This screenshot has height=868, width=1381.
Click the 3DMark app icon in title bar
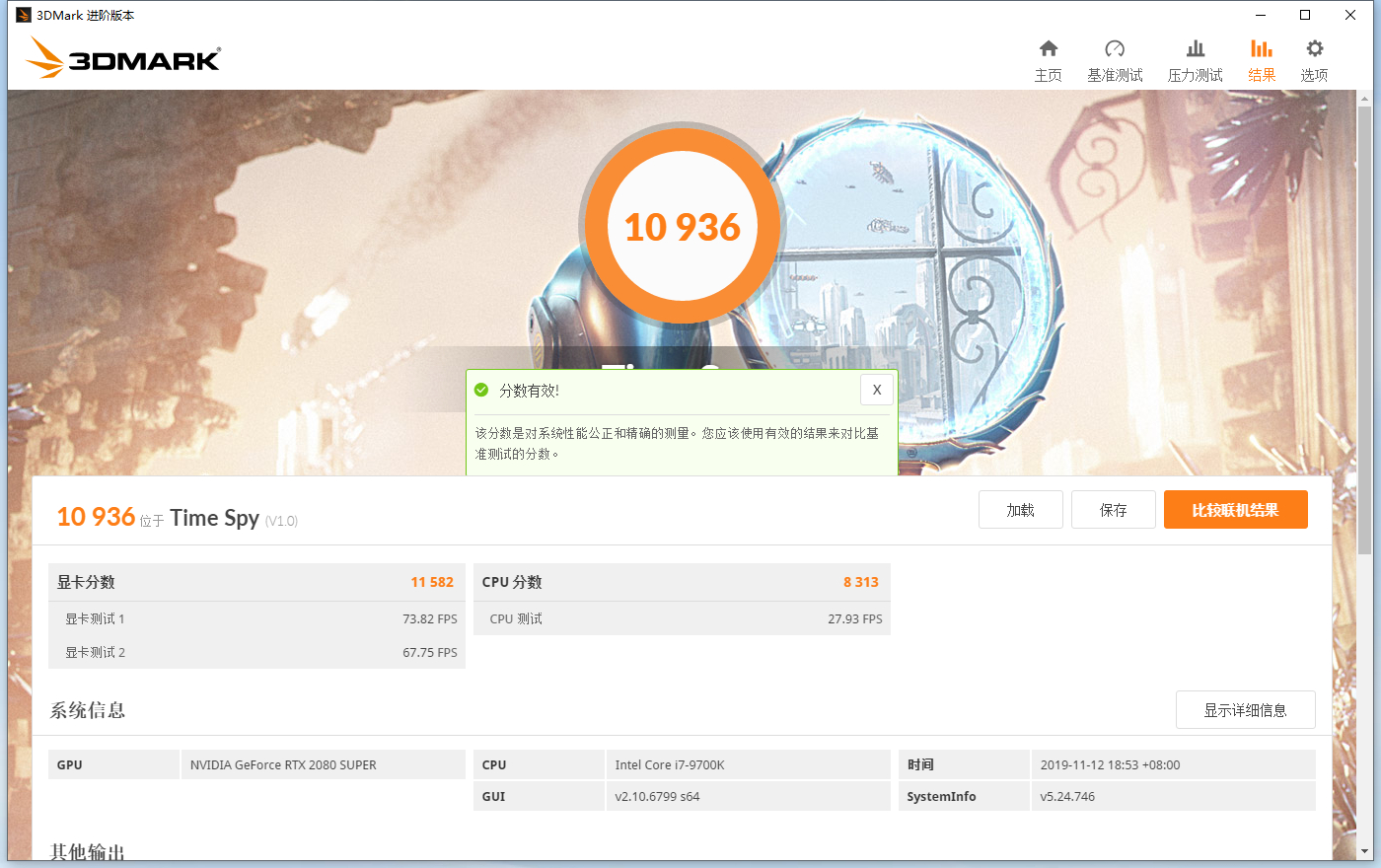click(x=24, y=15)
